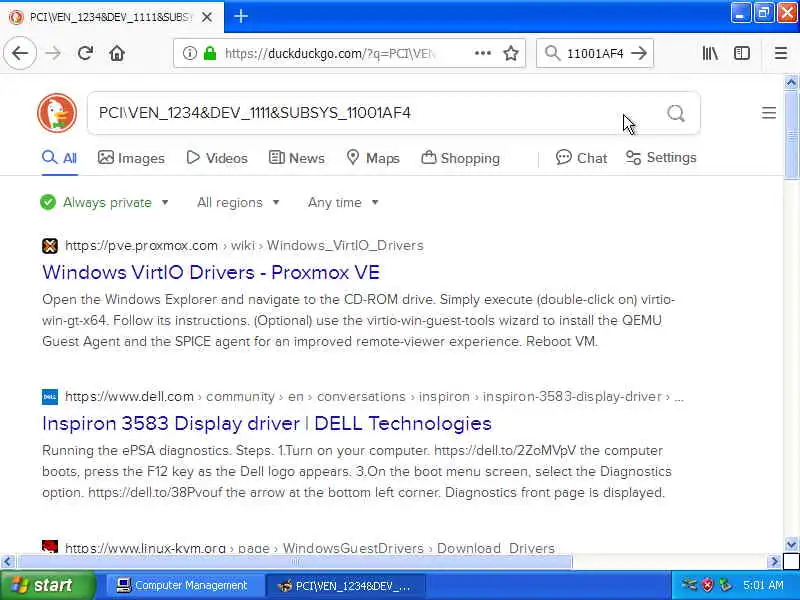
Task: Toggle the sidebar view
Action: pos(742,53)
